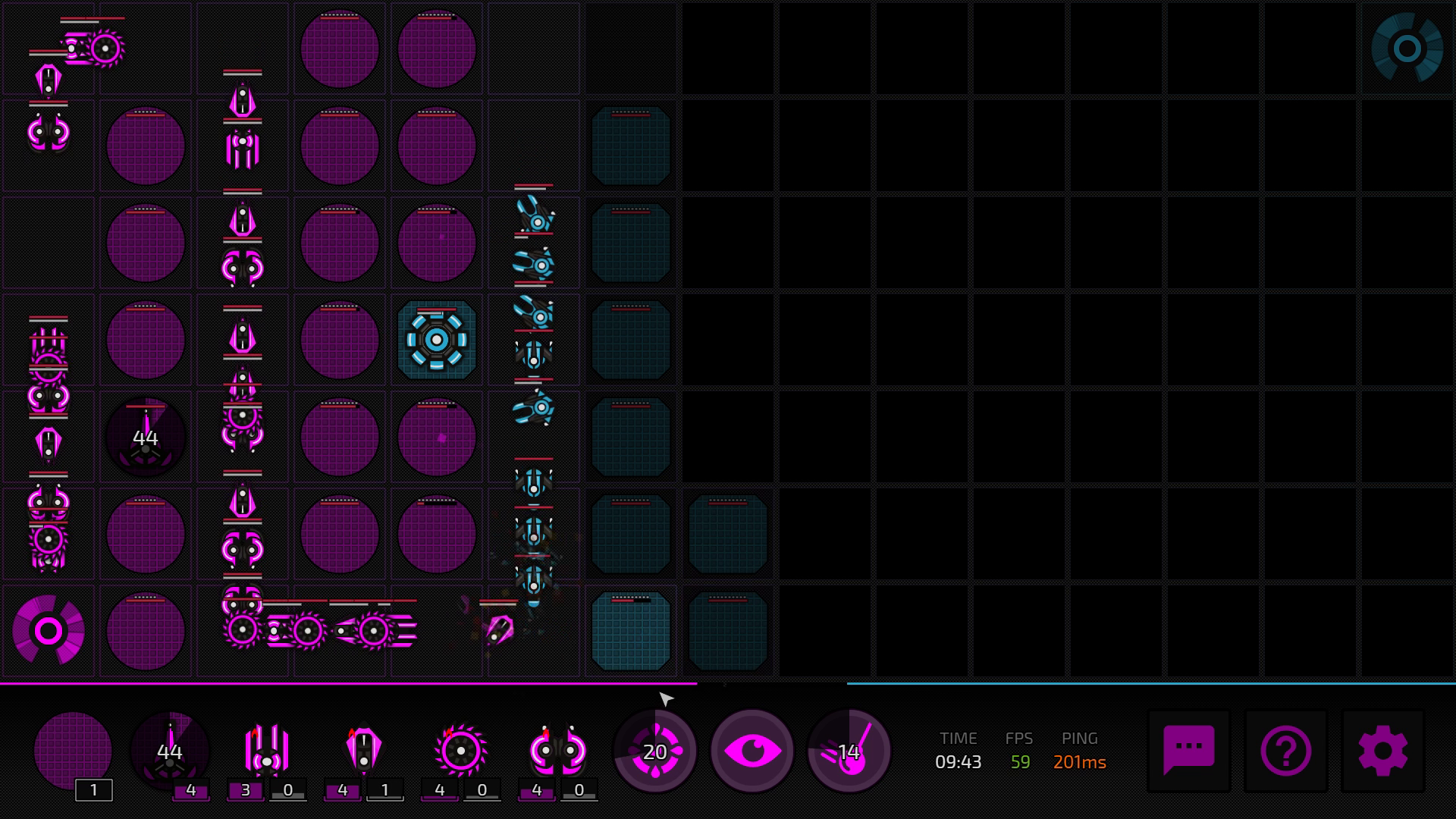Select the sawblade unit icon in toolbar
This screenshot has width=1456, height=819.
[460, 751]
